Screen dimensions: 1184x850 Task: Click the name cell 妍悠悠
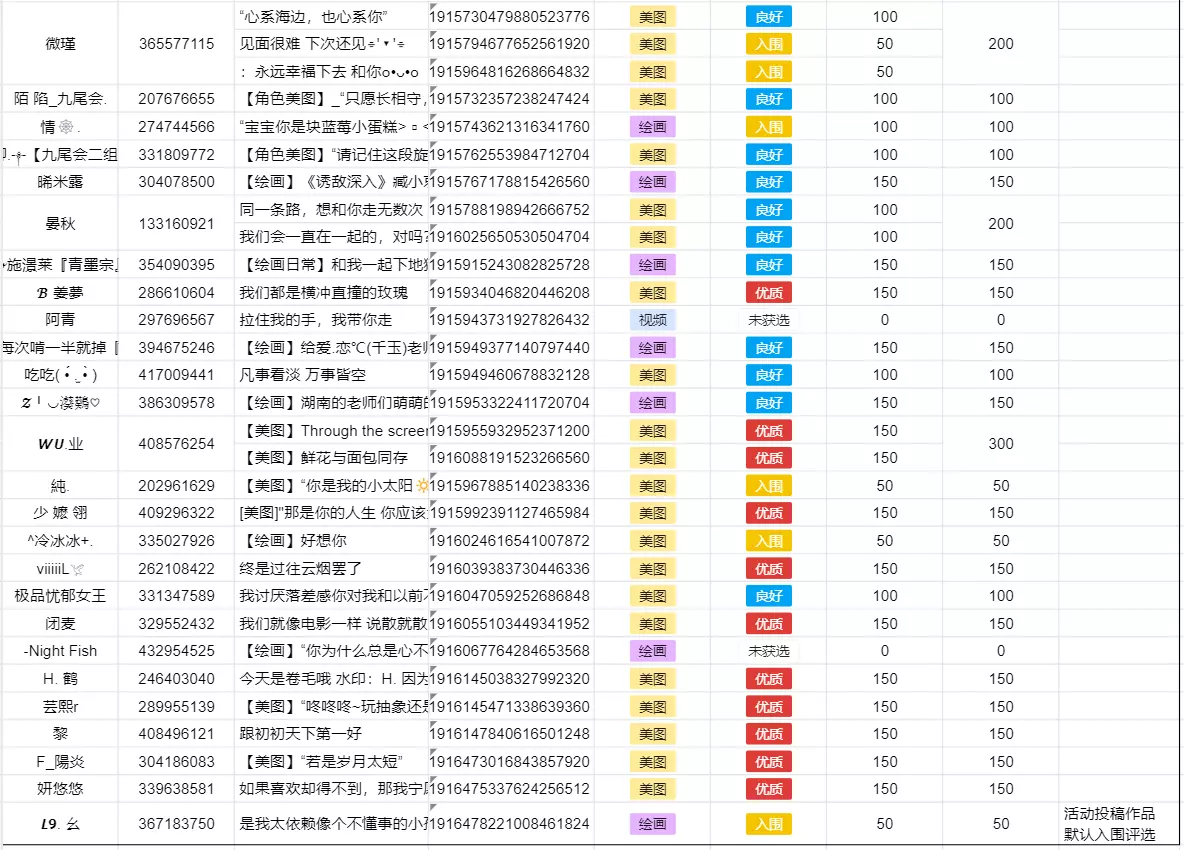61,788
